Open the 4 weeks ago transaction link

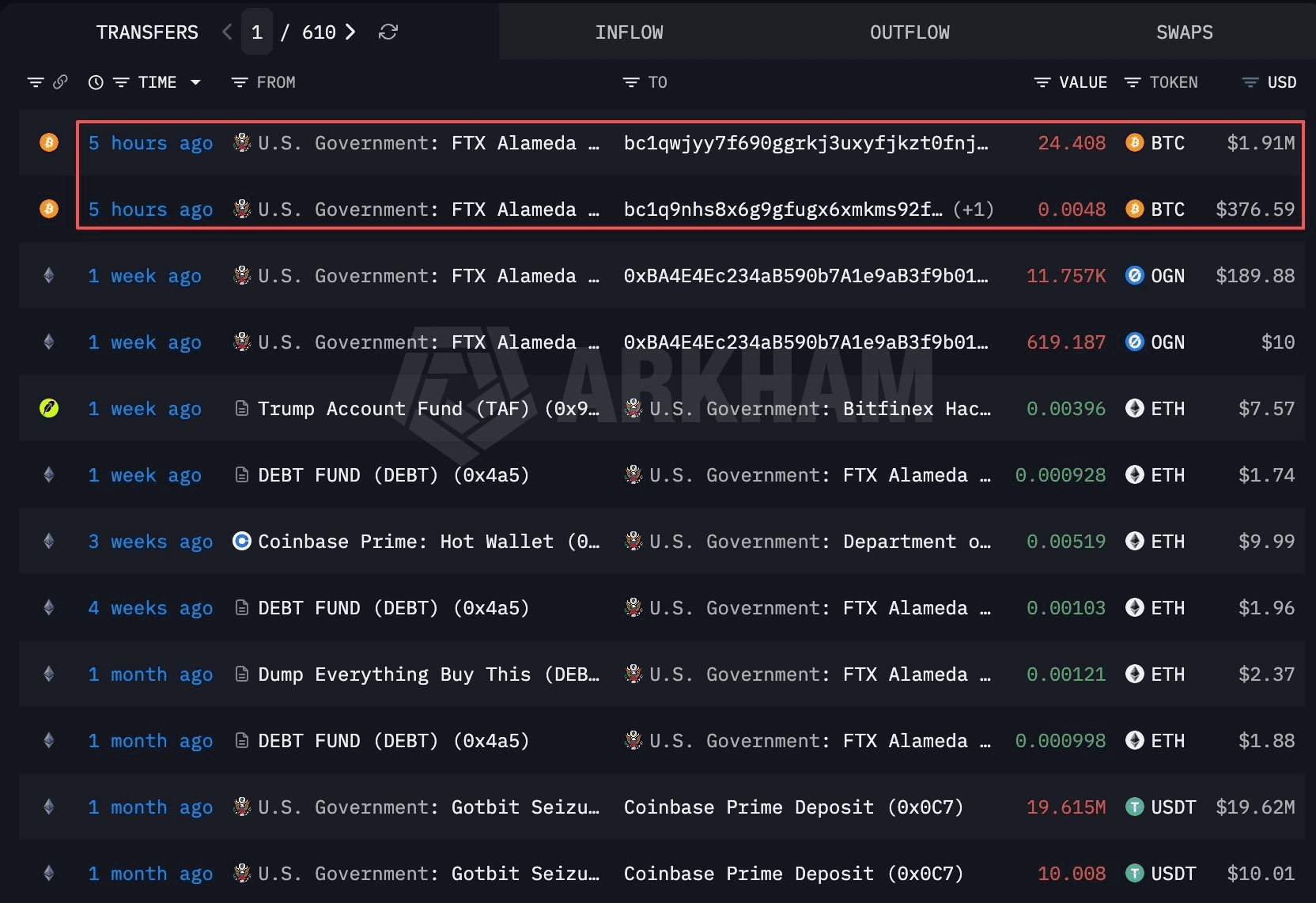[150, 608]
